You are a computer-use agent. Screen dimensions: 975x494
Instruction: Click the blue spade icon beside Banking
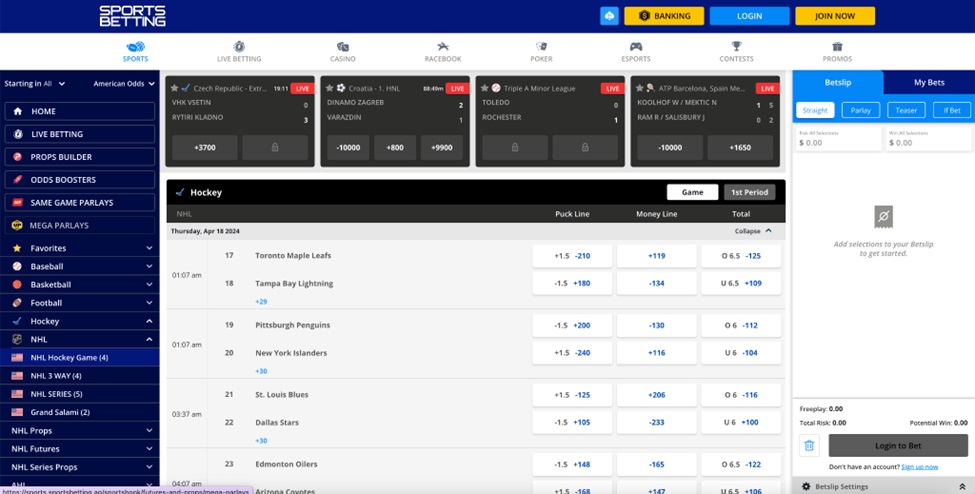click(x=609, y=16)
